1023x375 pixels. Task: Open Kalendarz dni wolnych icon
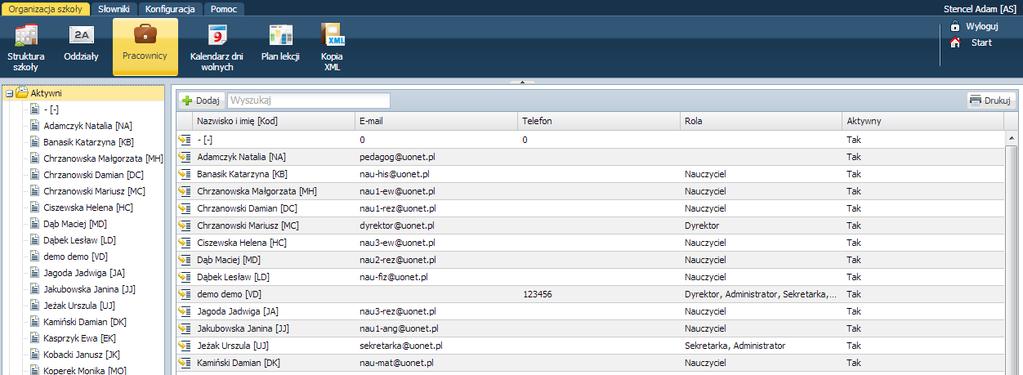tap(217, 35)
